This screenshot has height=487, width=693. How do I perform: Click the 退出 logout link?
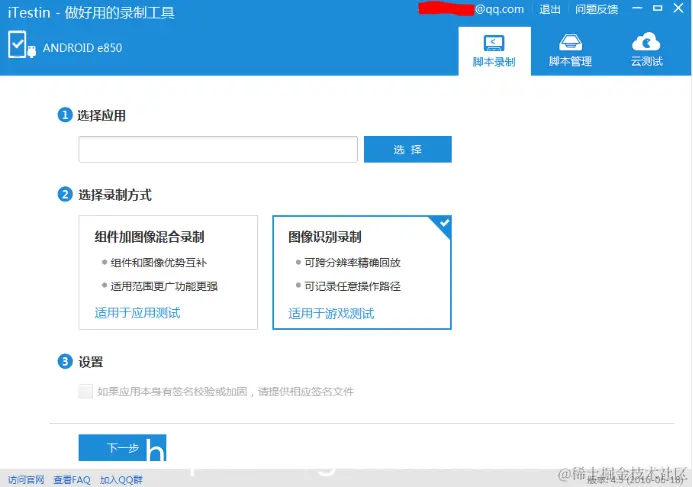coord(550,9)
